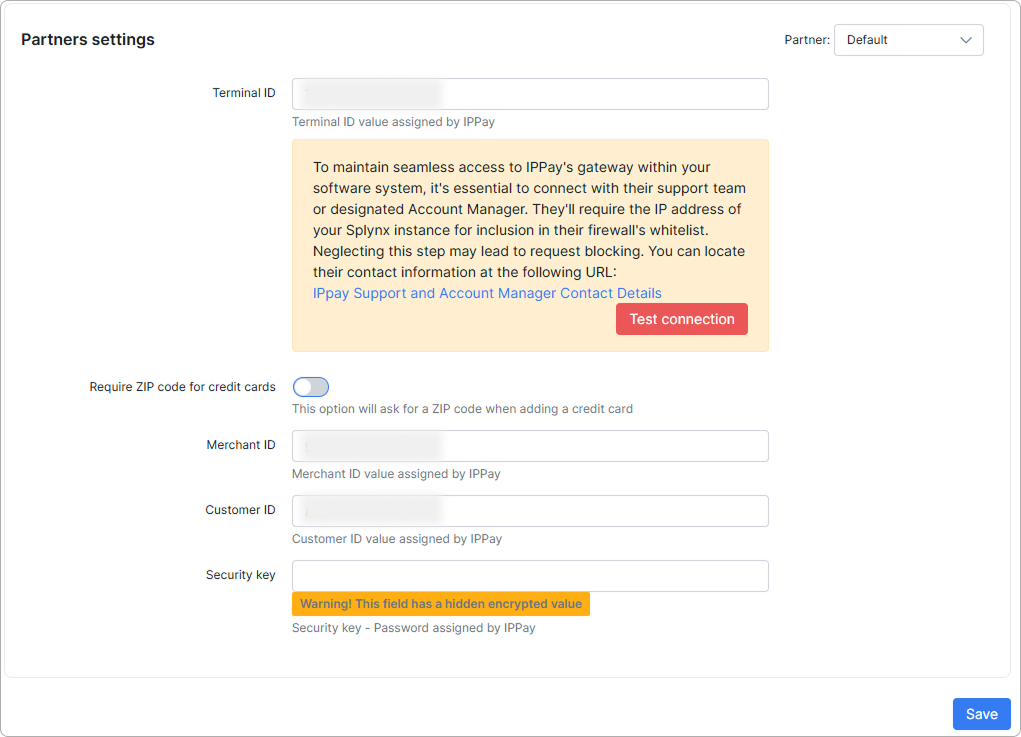
Task: Click the Merchant ID input field
Action: (530, 446)
